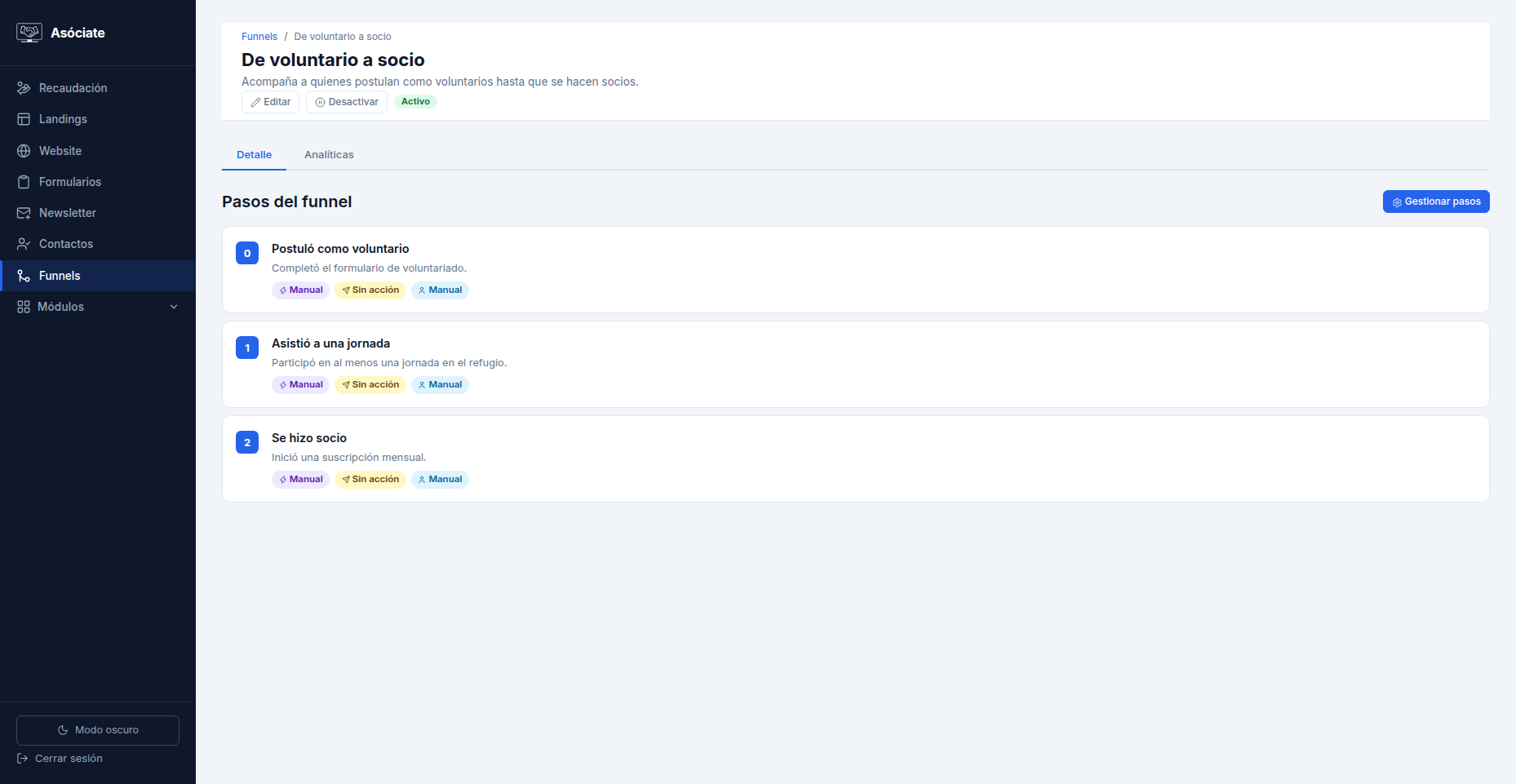The width and height of the screenshot is (1516, 784).
Task: Open Formularios menu item
Action: 98,182
